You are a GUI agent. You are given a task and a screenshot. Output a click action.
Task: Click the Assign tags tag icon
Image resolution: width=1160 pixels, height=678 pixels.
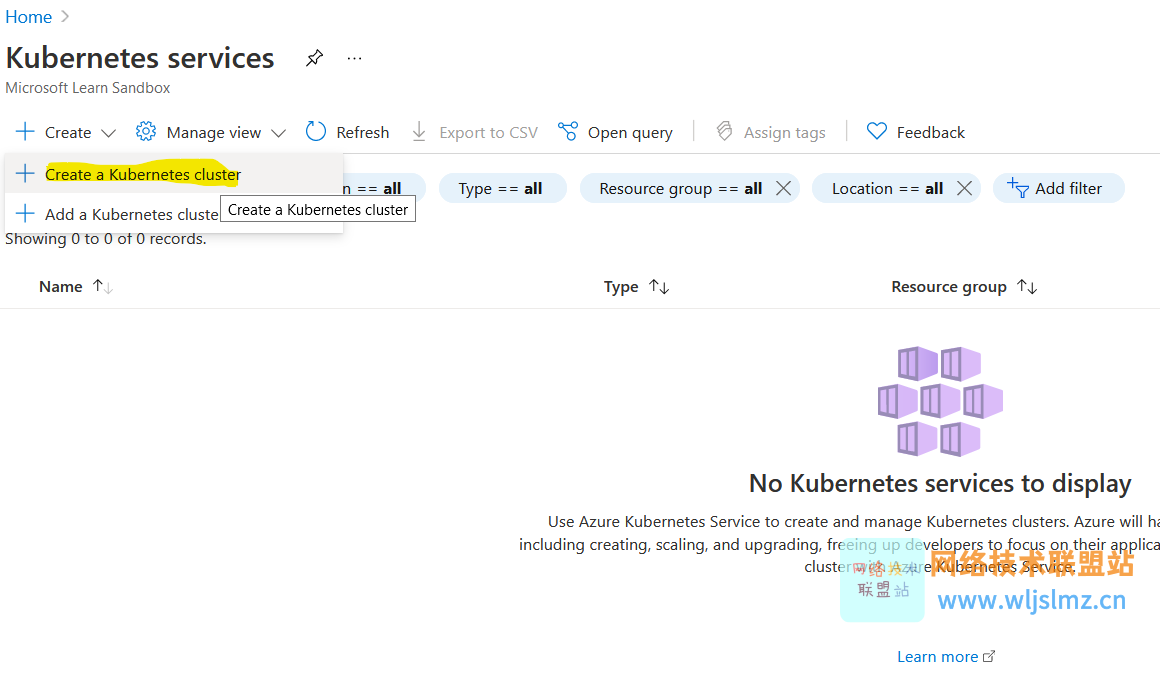click(725, 132)
